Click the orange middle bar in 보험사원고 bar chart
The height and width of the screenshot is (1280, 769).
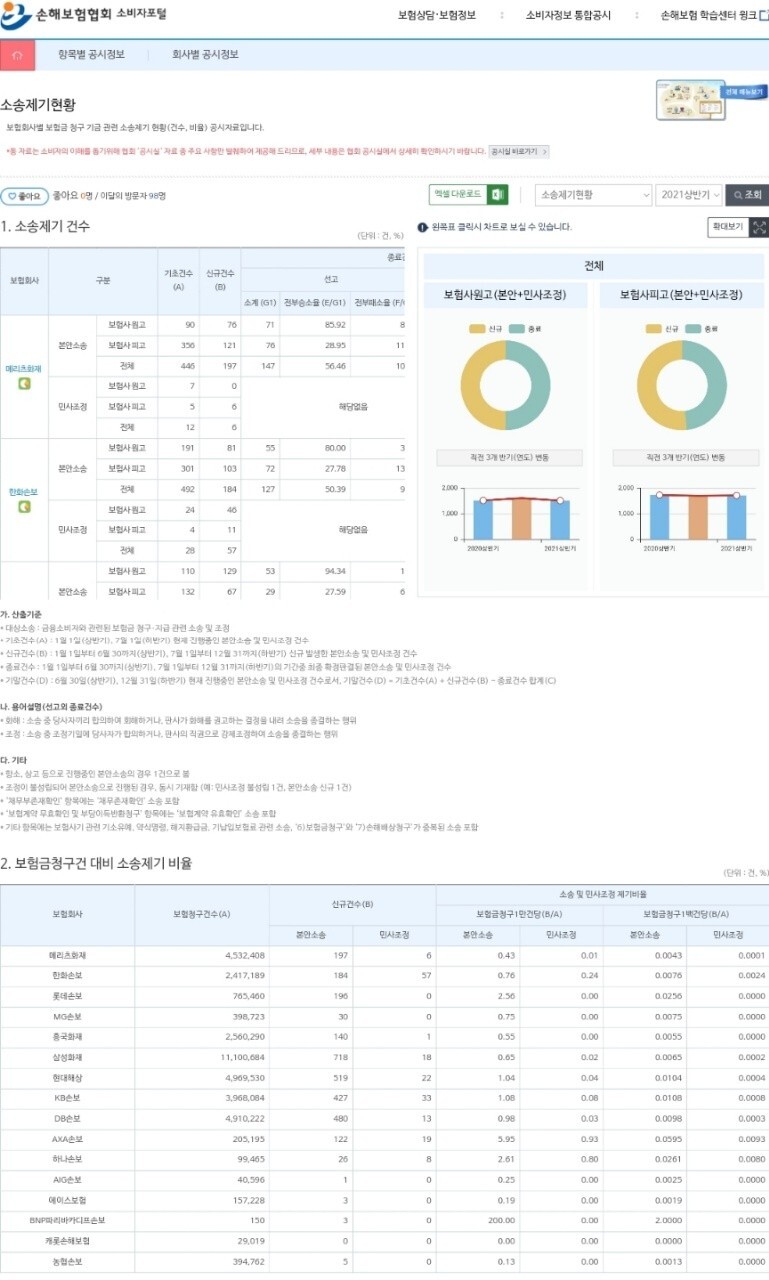coord(521,518)
